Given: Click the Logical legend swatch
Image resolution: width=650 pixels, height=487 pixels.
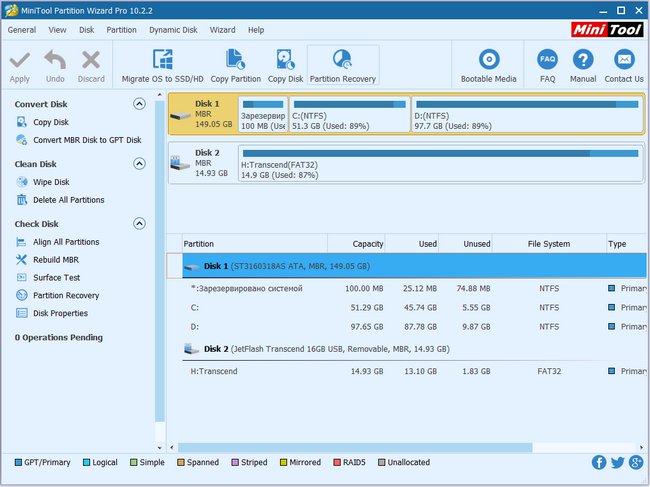Looking at the screenshot, I should (86, 462).
